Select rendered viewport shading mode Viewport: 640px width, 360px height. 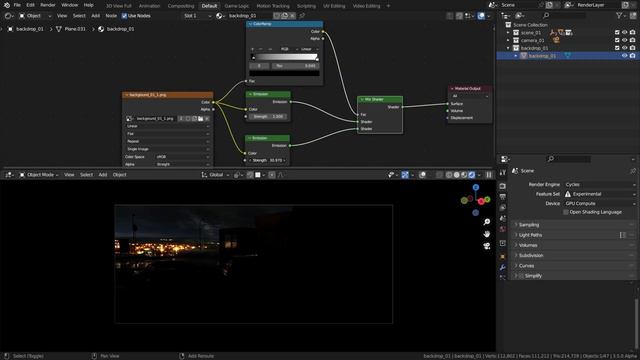(472, 175)
